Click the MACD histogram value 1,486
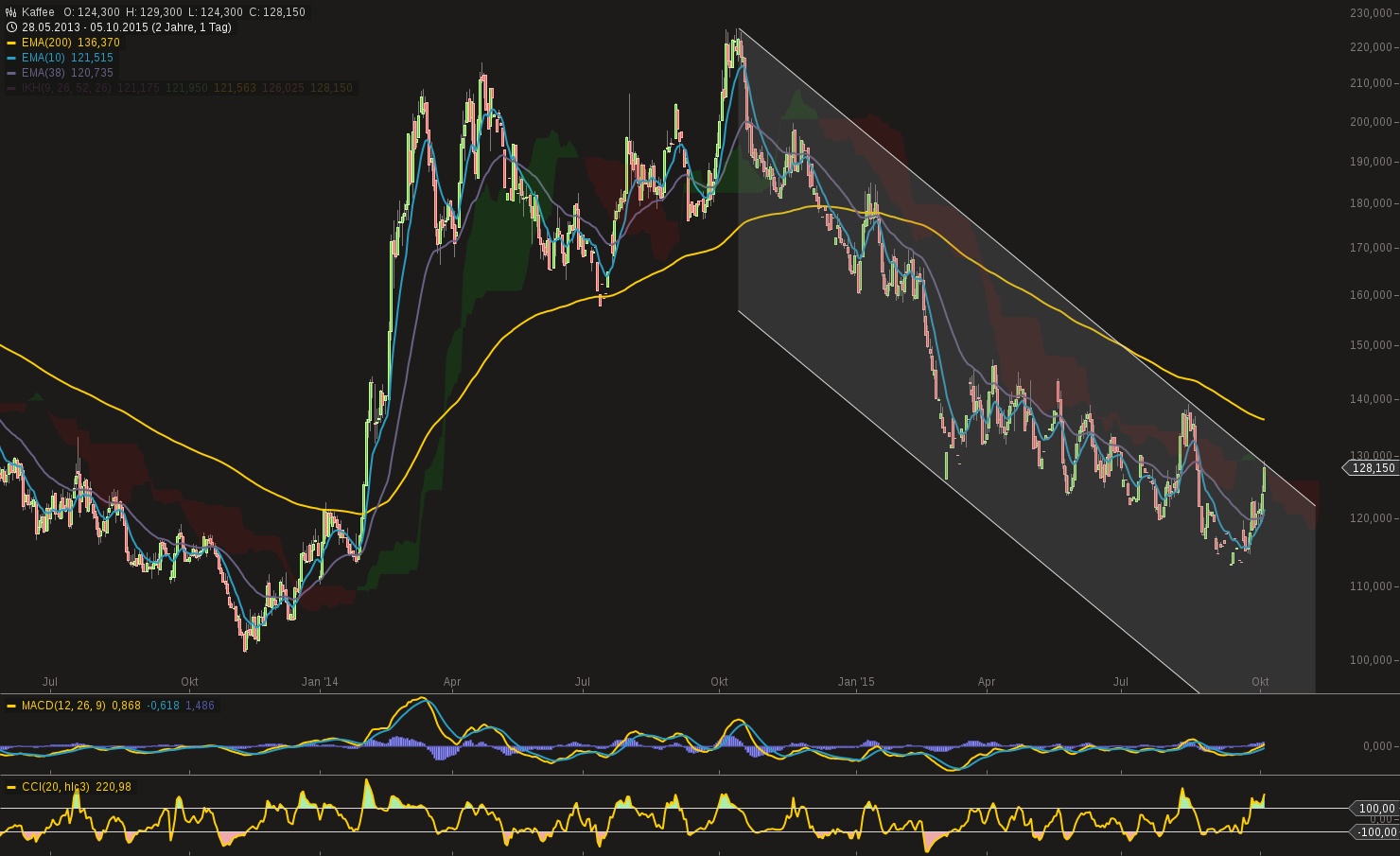Image resolution: width=1400 pixels, height=856 pixels. point(201,706)
